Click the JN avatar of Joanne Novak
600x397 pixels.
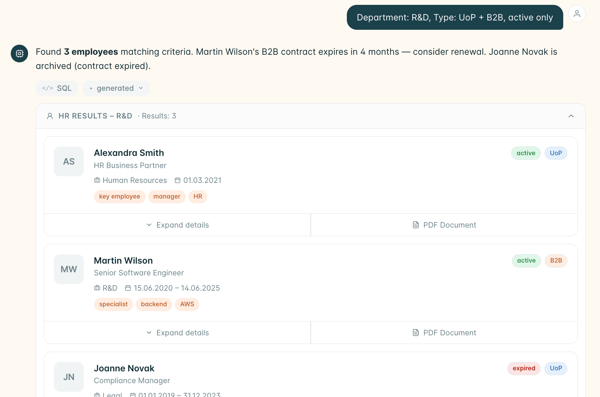point(69,377)
